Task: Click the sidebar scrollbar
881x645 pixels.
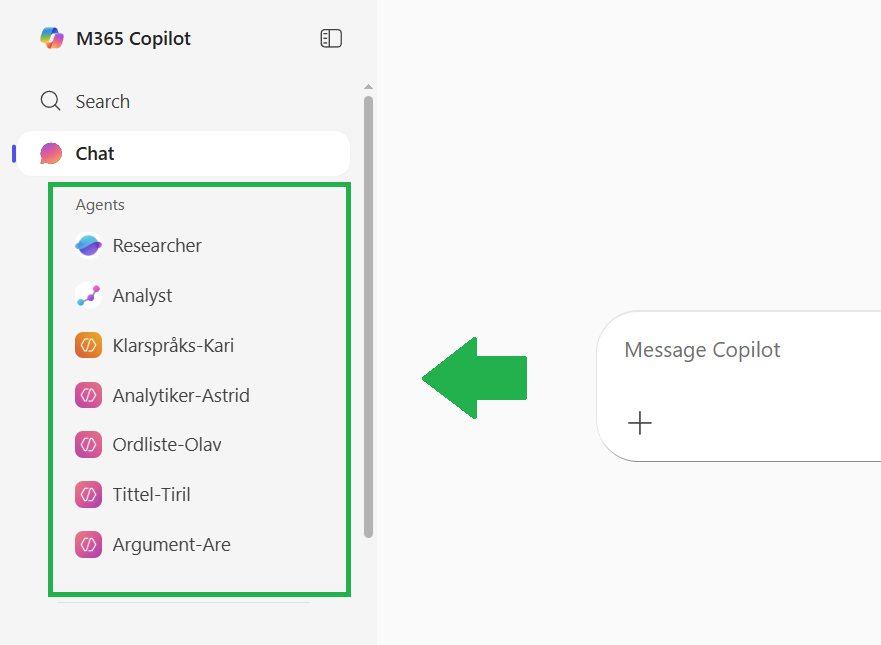Action: pos(368,310)
